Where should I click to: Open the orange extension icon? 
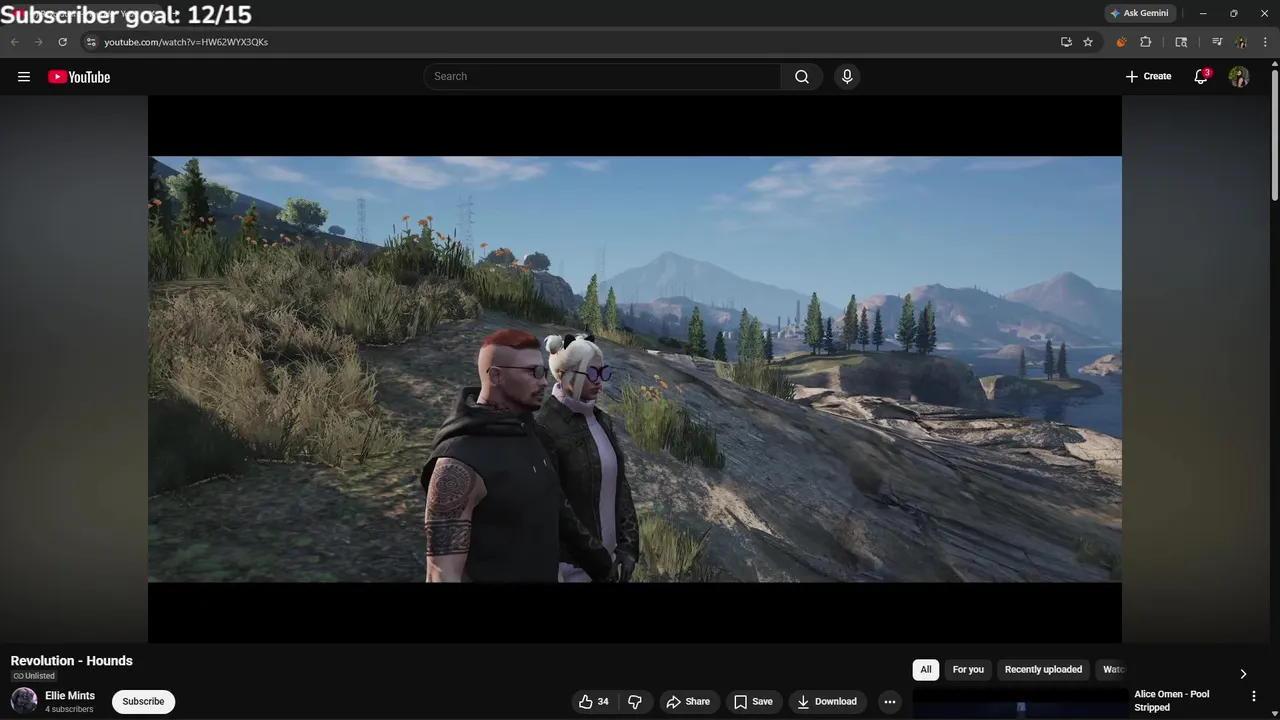click(x=1121, y=42)
